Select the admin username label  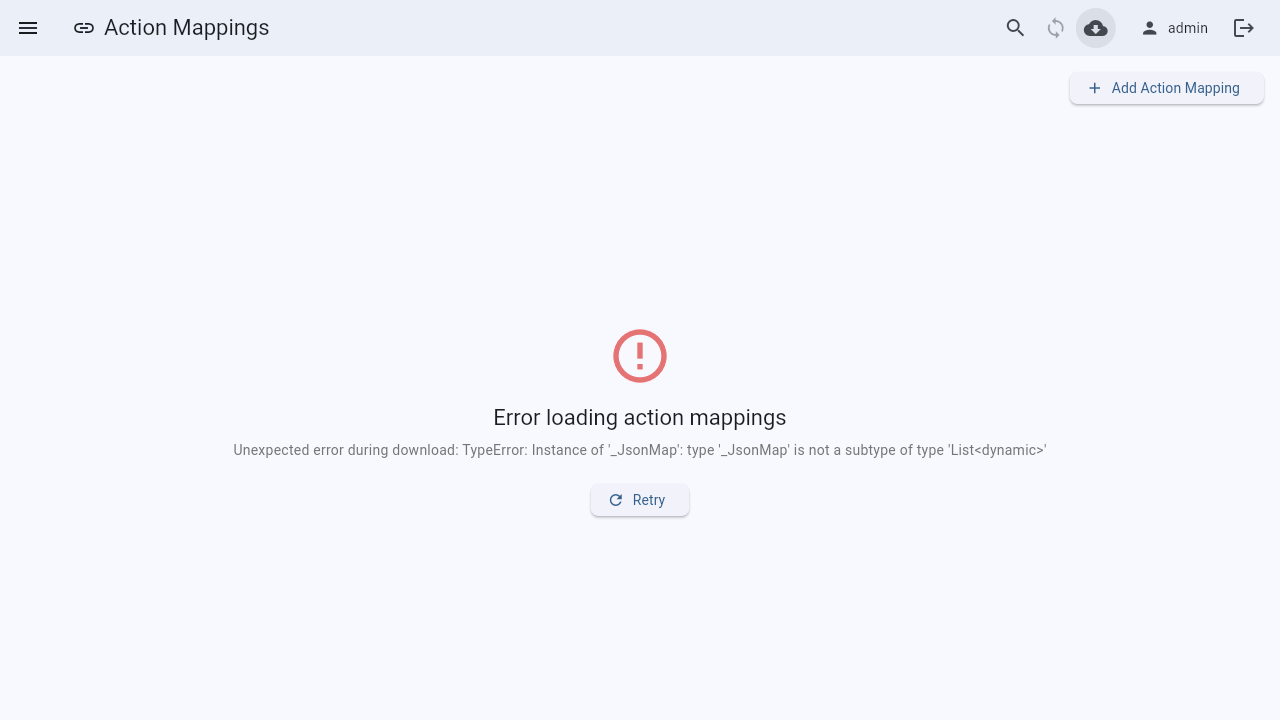coord(1188,28)
